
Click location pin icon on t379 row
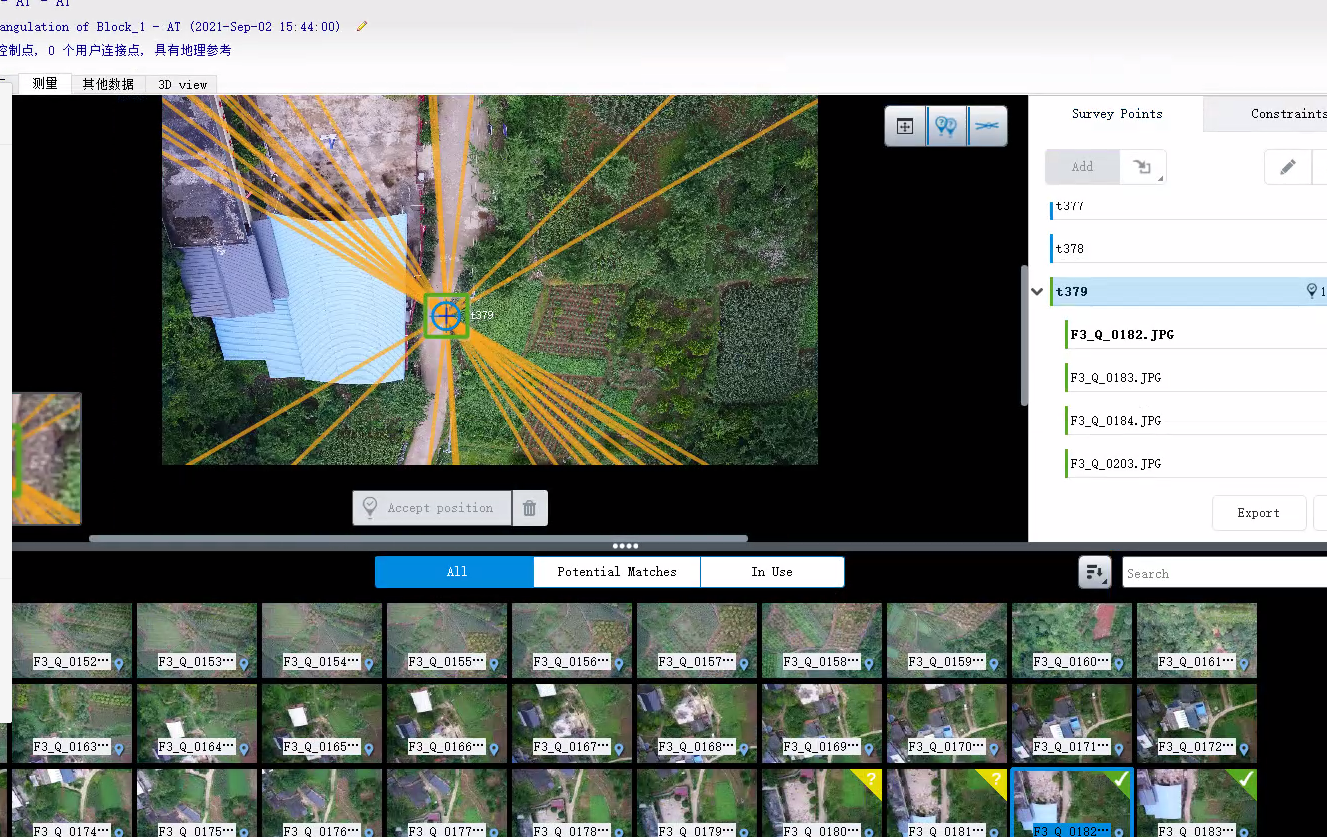1312,291
